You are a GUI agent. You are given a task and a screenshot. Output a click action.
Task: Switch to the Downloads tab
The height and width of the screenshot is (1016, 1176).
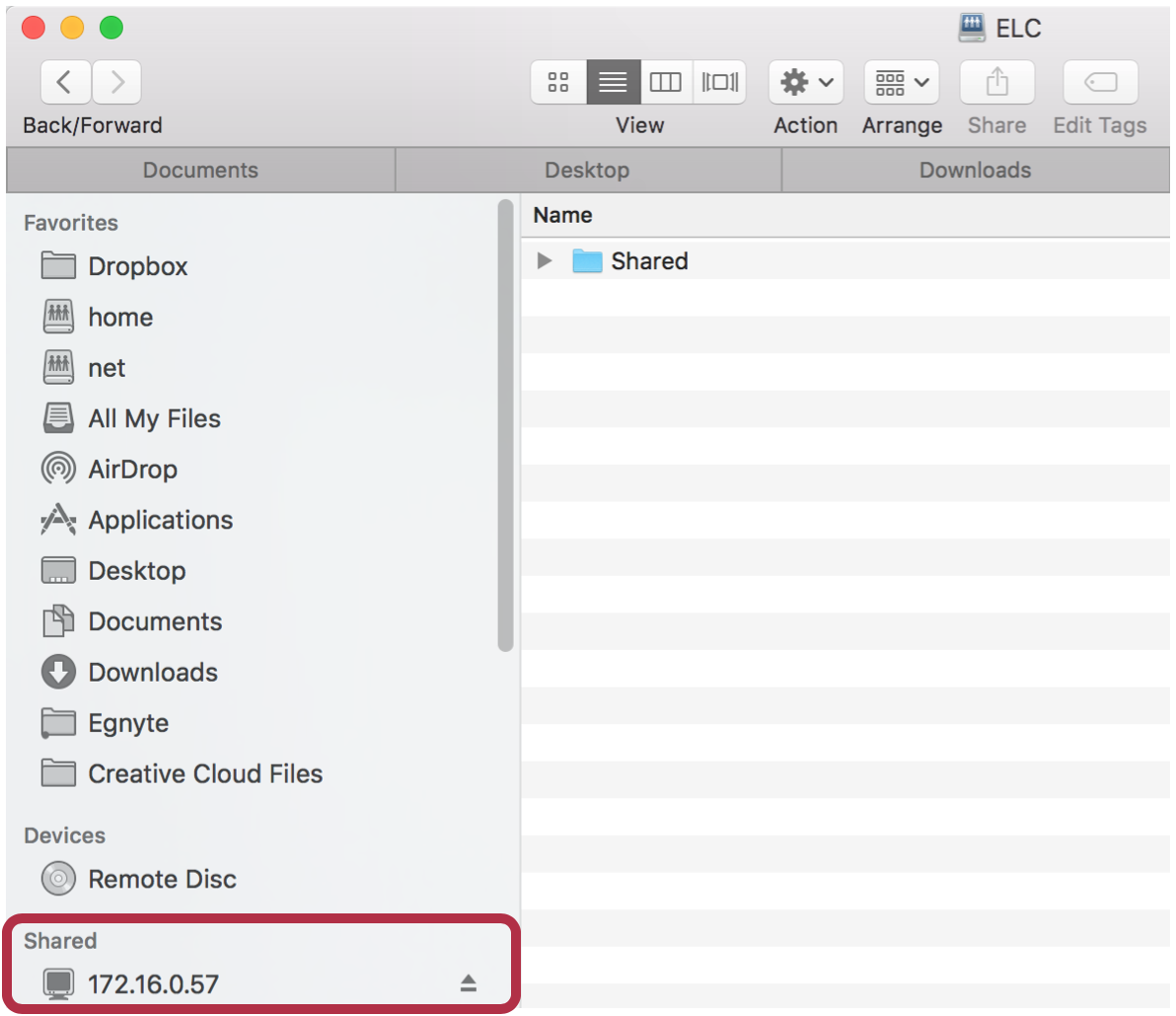tap(975, 171)
